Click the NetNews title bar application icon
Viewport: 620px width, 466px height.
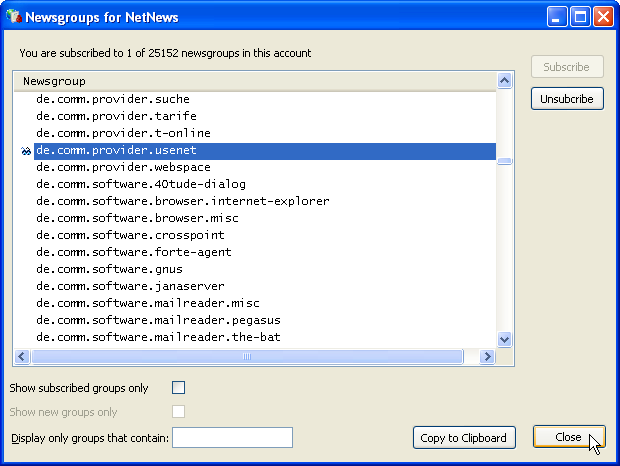pyautogui.click(x=13, y=17)
